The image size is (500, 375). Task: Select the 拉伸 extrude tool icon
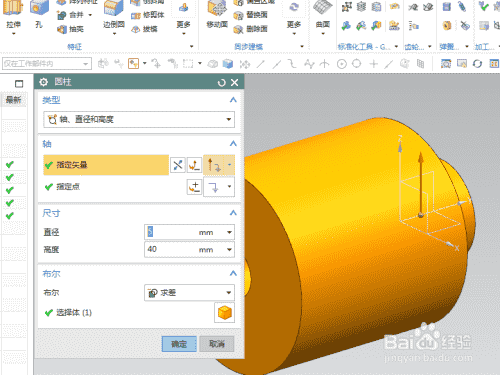pos(13,8)
